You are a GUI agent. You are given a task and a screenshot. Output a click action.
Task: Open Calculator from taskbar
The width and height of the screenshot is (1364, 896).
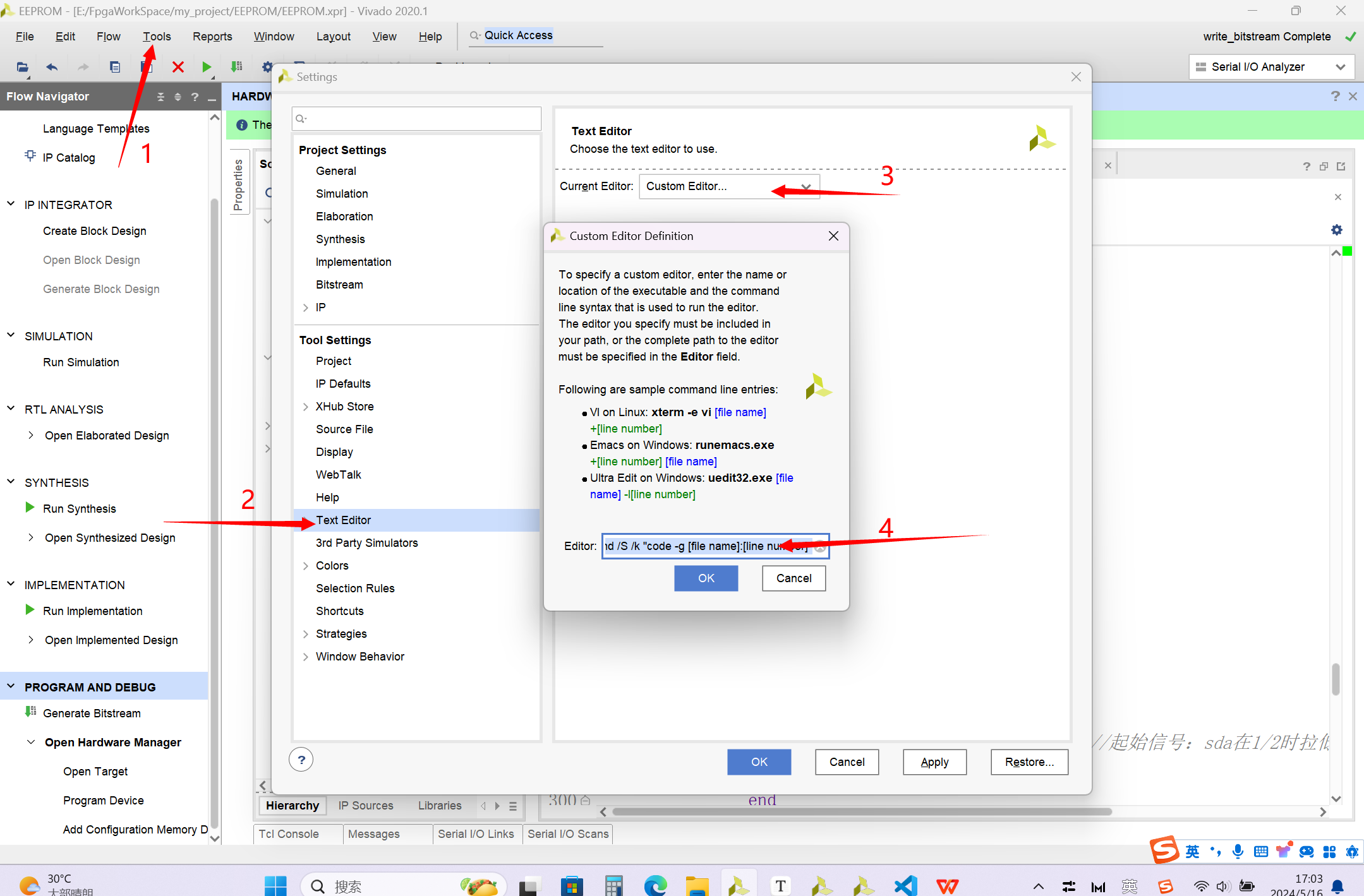tap(613, 885)
